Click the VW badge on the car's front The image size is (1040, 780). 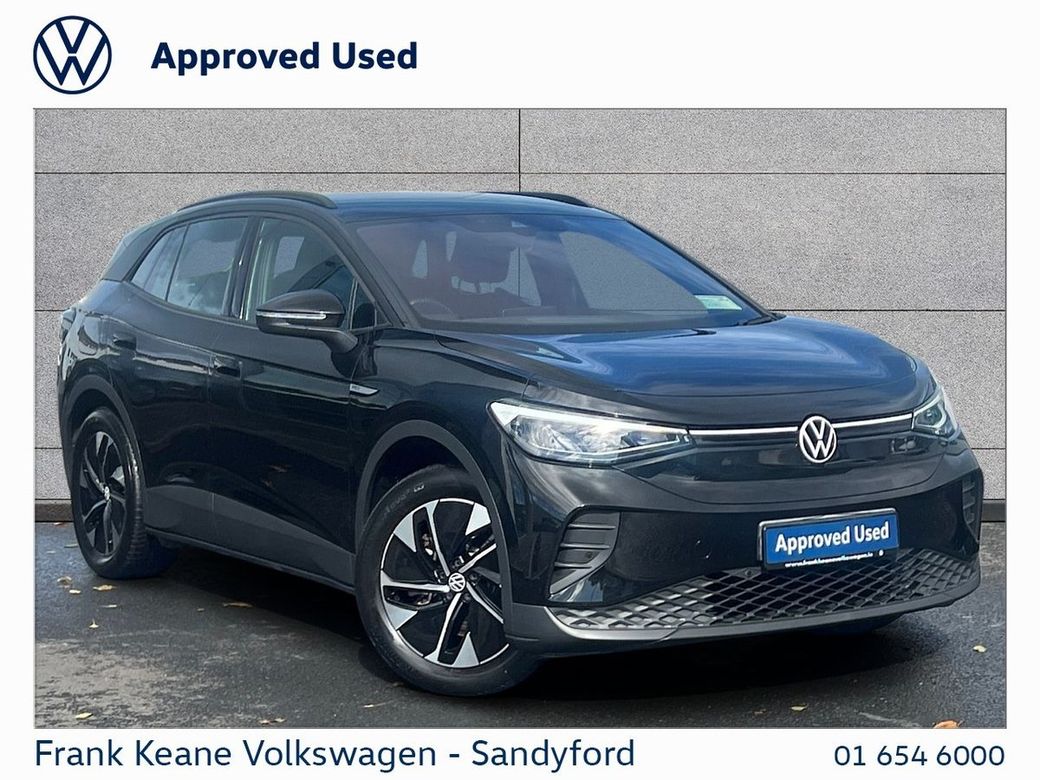tap(817, 438)
